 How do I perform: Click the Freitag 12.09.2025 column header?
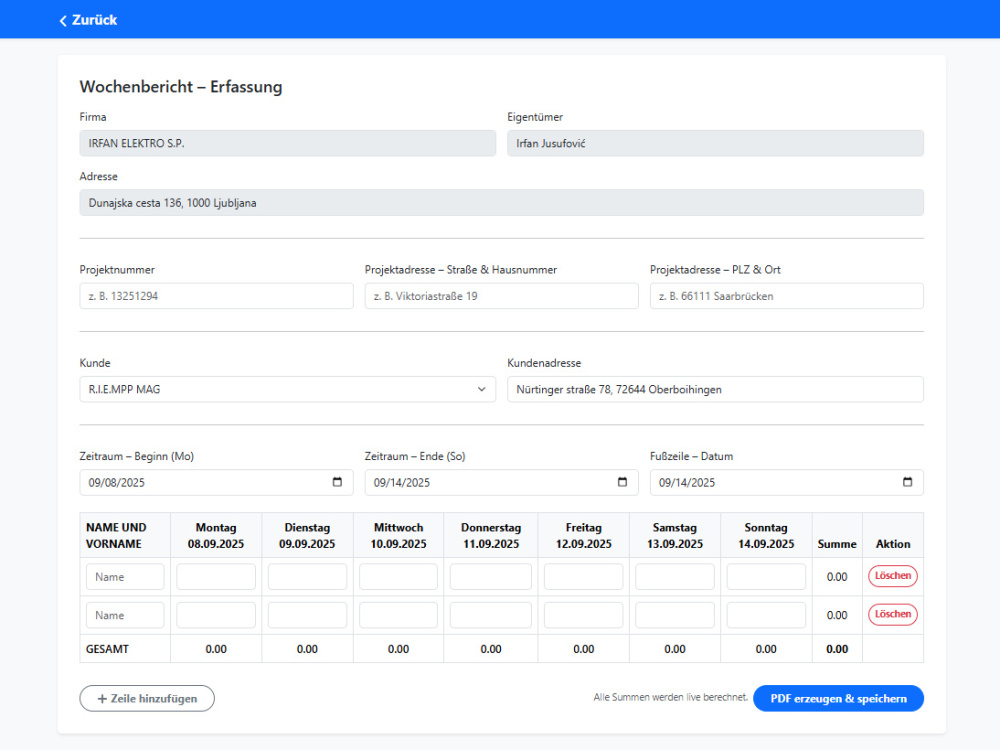584,536
